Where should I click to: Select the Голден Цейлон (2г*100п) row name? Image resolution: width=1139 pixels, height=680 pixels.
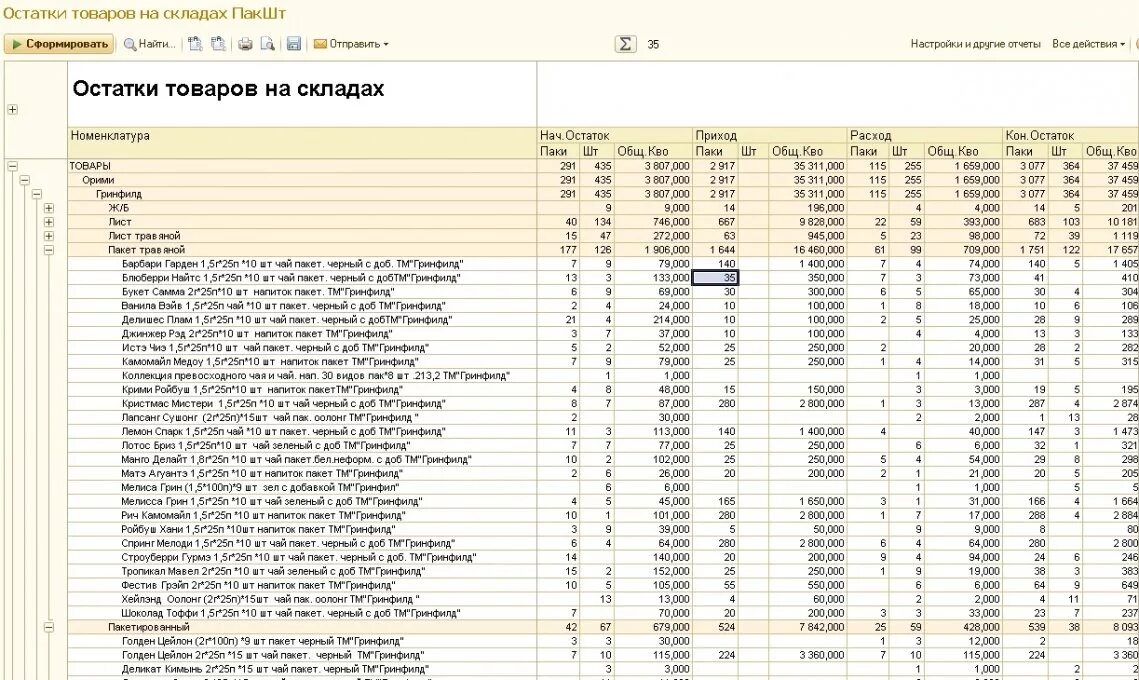coord(262,641)
